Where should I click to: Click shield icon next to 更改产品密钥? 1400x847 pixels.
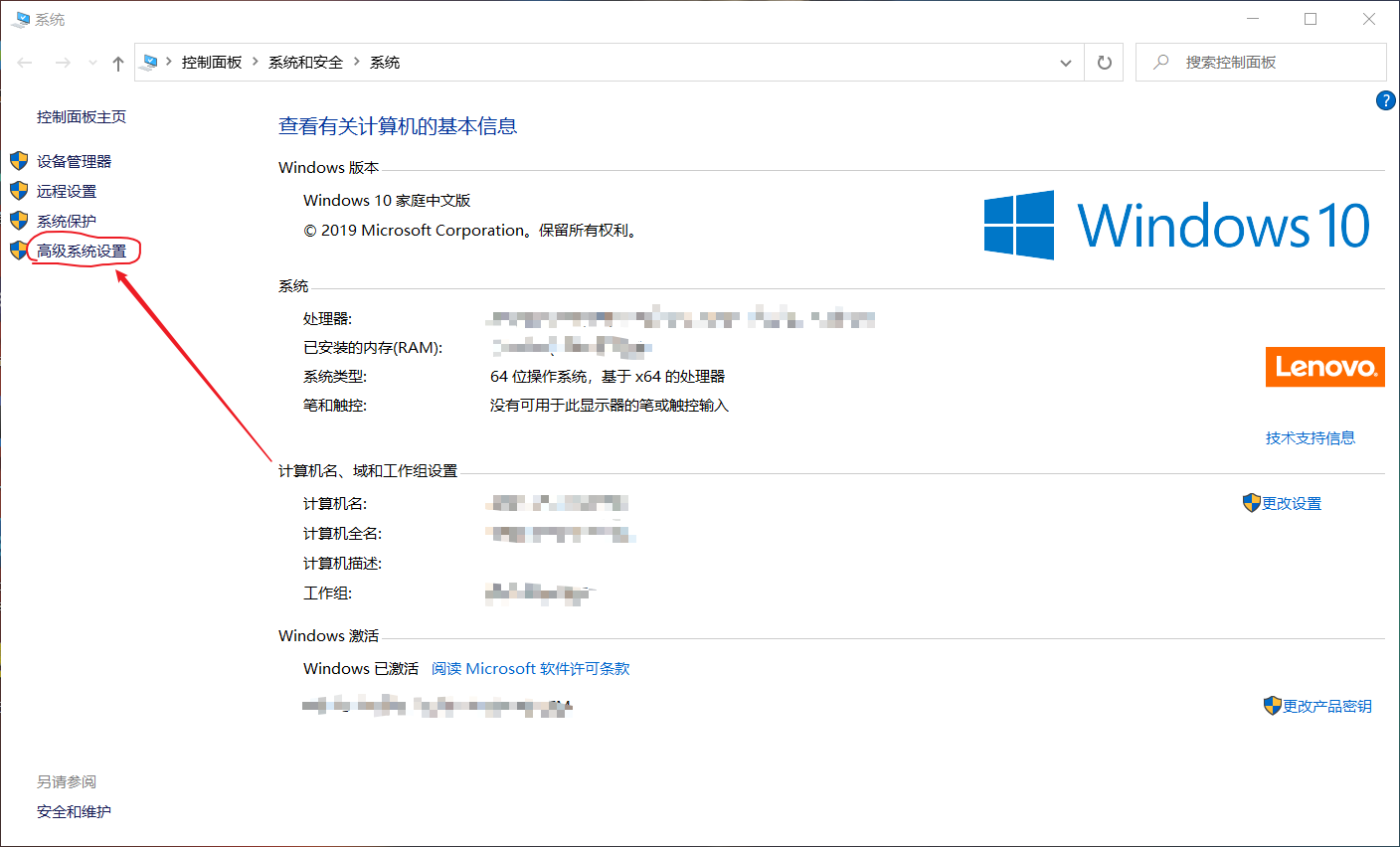tap(1273, 706)
